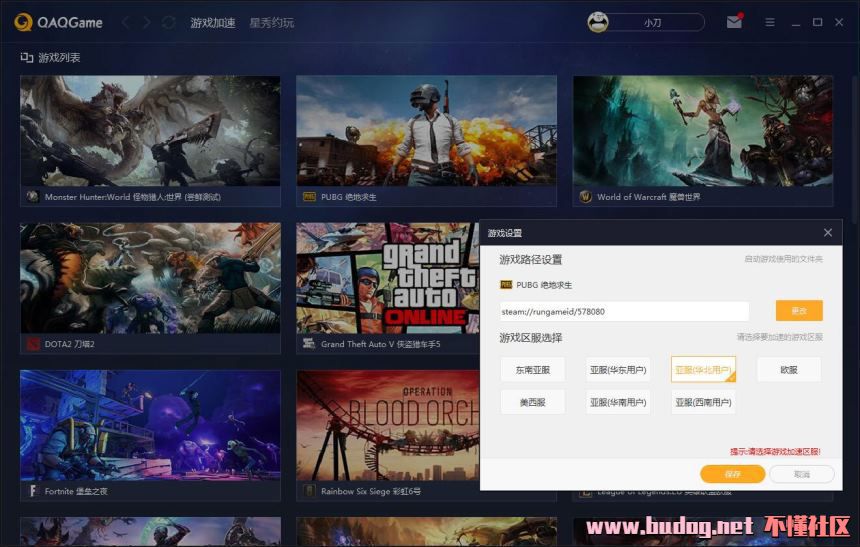Select the 东南亚服 region
Image resolution: width=860 pixels, height=547 pixels.
coord(532,370)
